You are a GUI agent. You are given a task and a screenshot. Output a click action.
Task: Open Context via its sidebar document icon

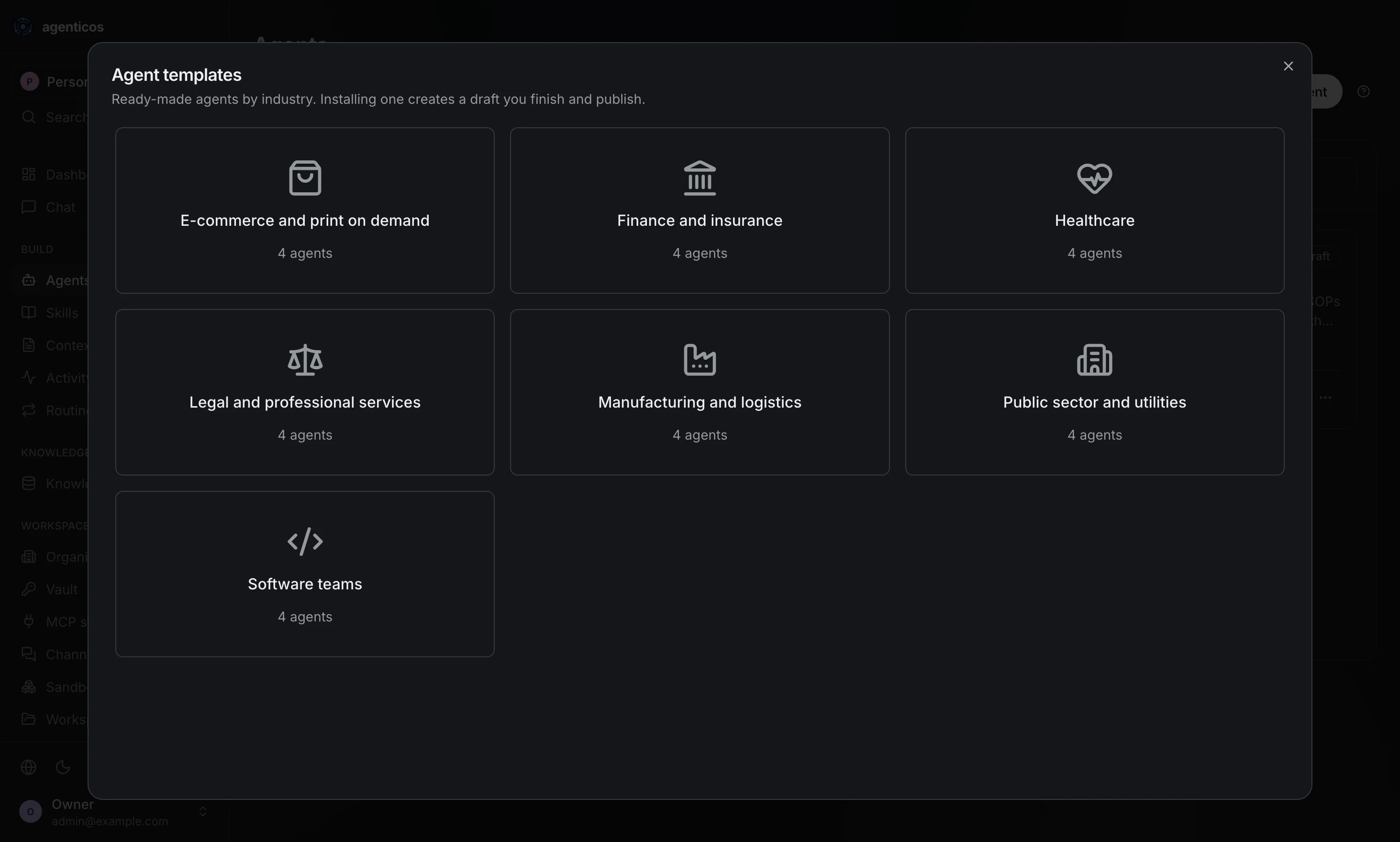28,345
